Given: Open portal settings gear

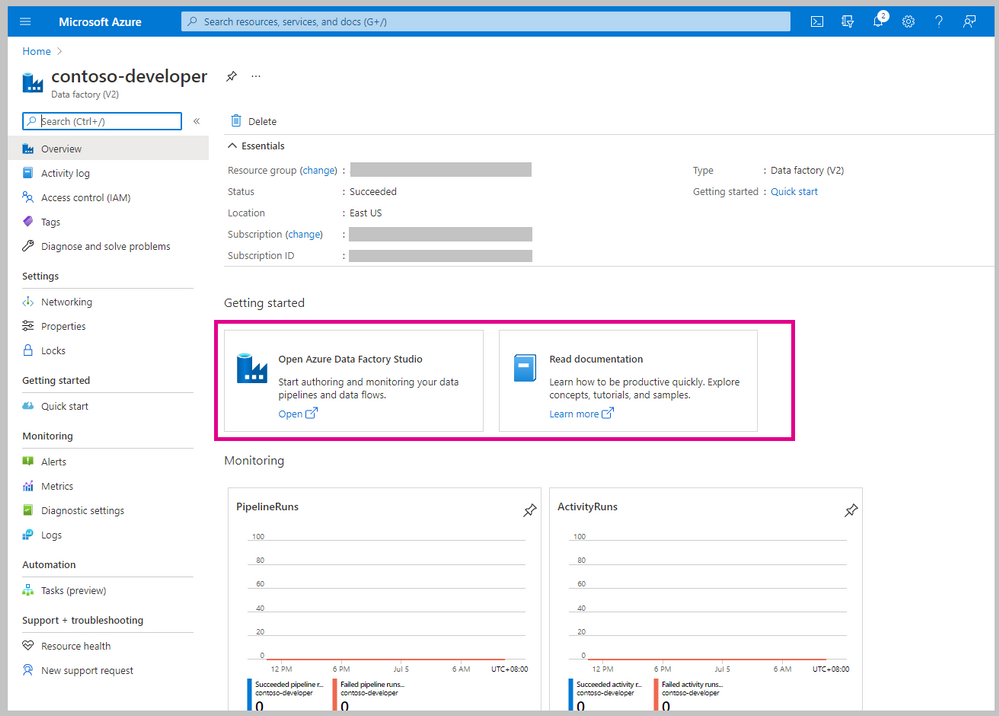Looking at the screenshot, I should click(909, 22).
